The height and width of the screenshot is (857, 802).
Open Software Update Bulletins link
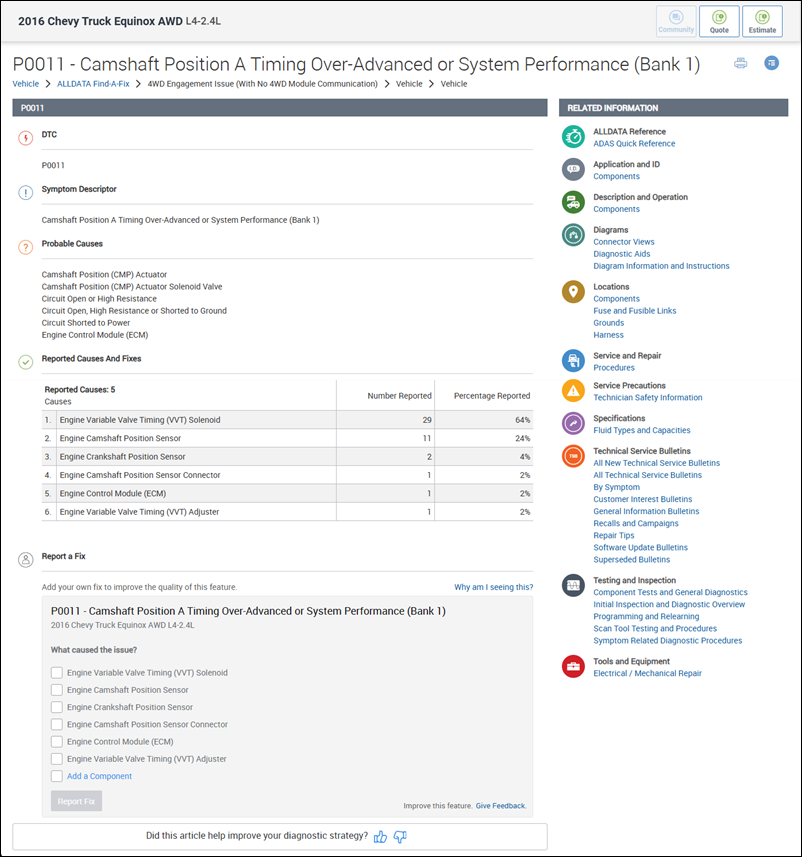click(x=641, y=547)
